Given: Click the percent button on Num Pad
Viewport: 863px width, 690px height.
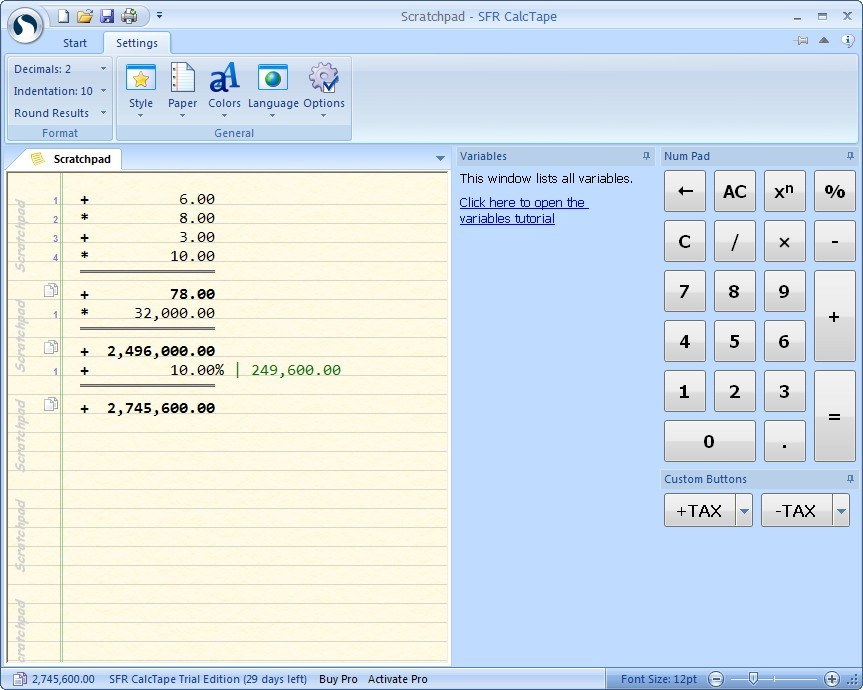Looking at the screenshot, I should pos(834,191).
